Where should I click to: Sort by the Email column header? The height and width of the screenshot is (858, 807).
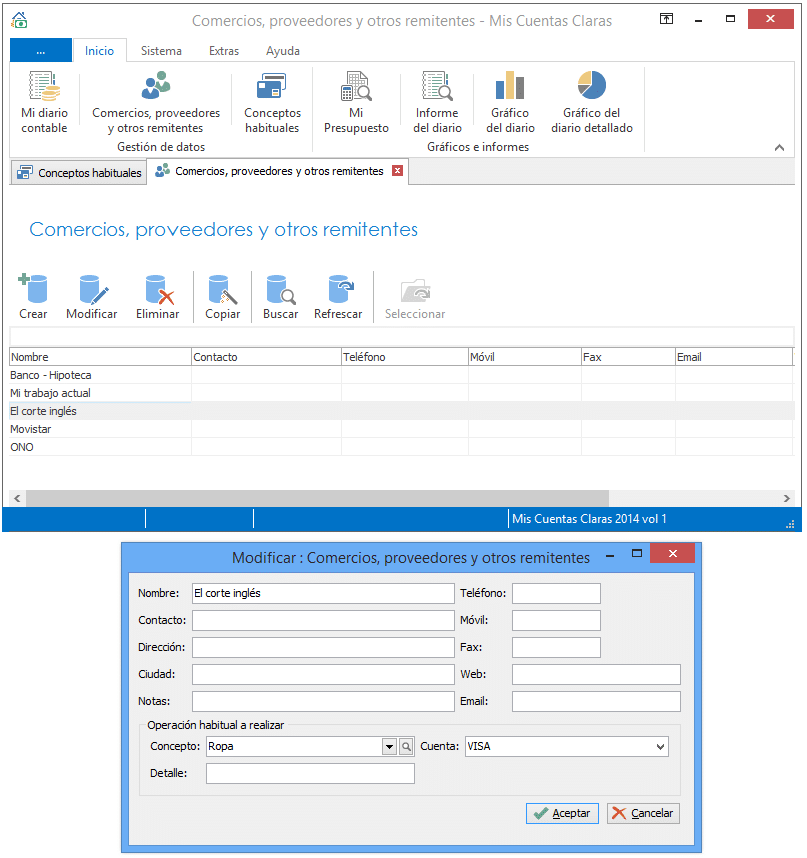tap(734, 357)
